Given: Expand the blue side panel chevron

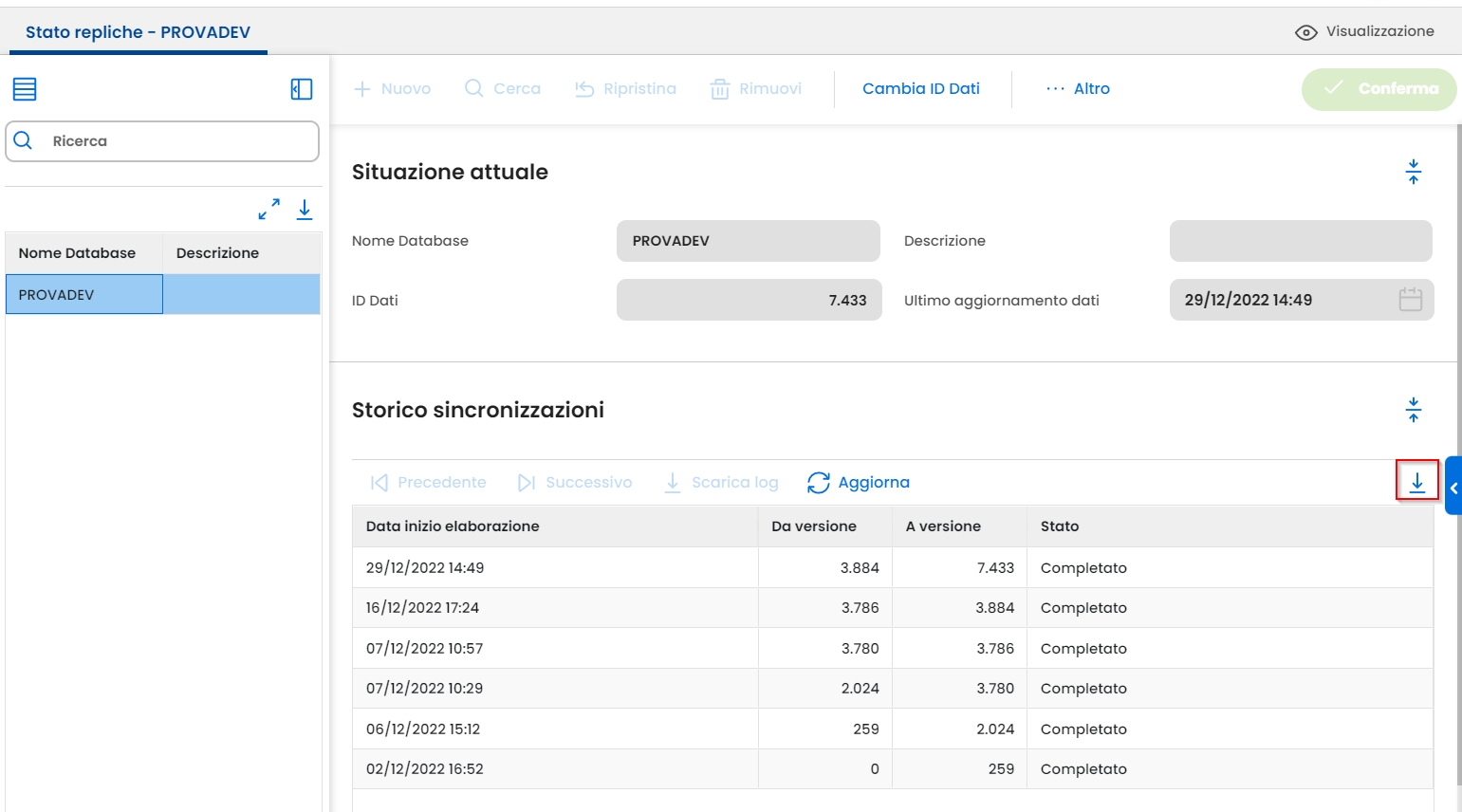Looking at the screenshot, I should pyautogui.click(x=1453, y=488).
